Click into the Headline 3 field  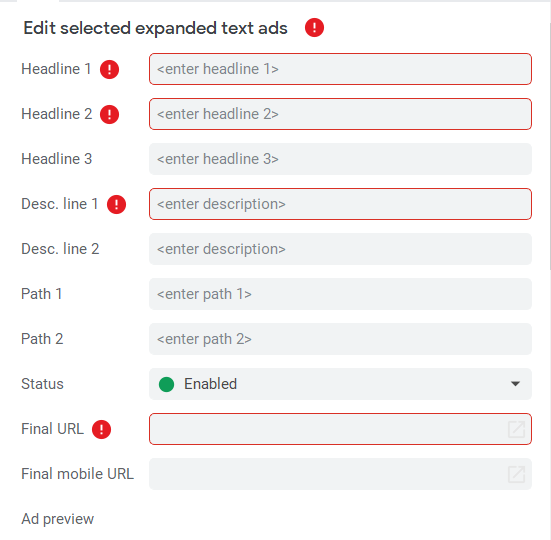click(x=340, y=159)
